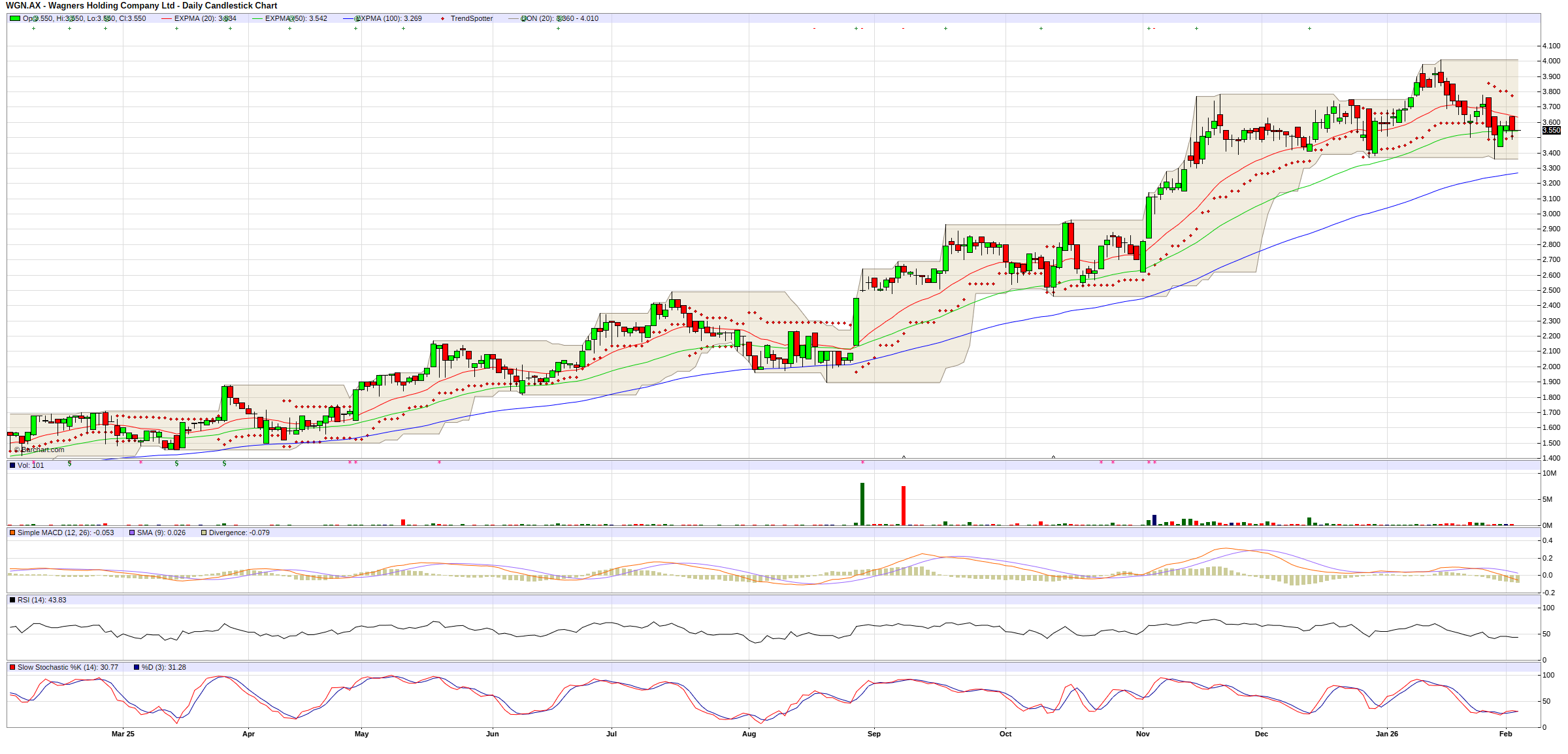This screenshot has height=754, width=1568.
Task: Click the purple SMA (9) legend square
Action: (x=132, y=533)
